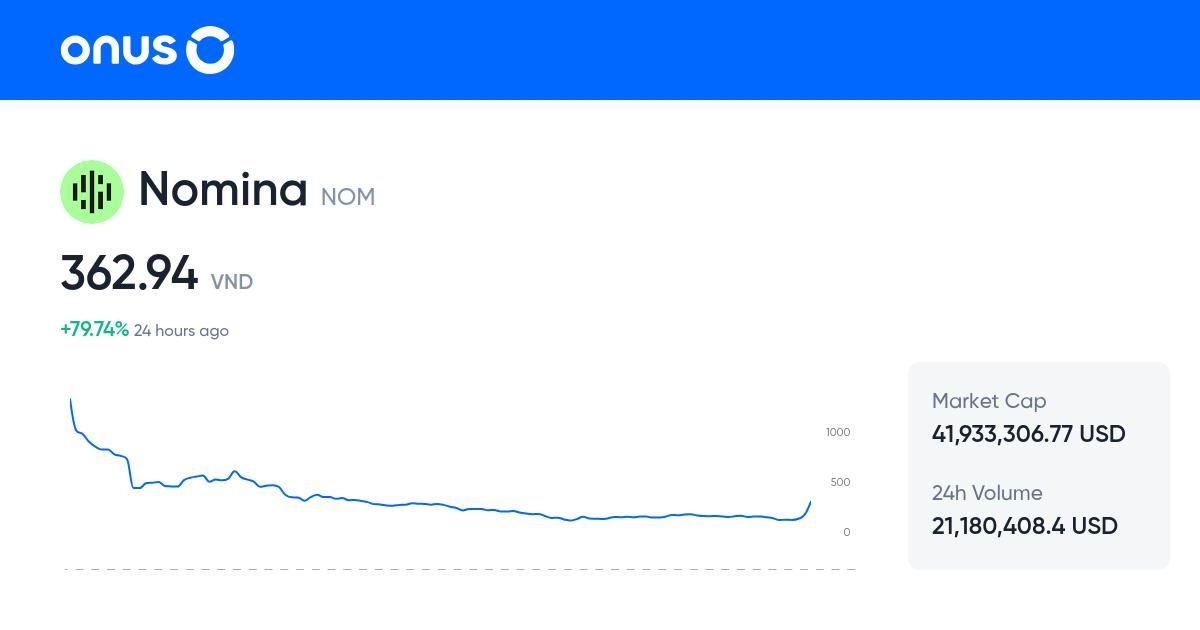This screenshot has height=630, width=1200.
Task: Click the Market Cap label
Action: [x=988, y=401]
